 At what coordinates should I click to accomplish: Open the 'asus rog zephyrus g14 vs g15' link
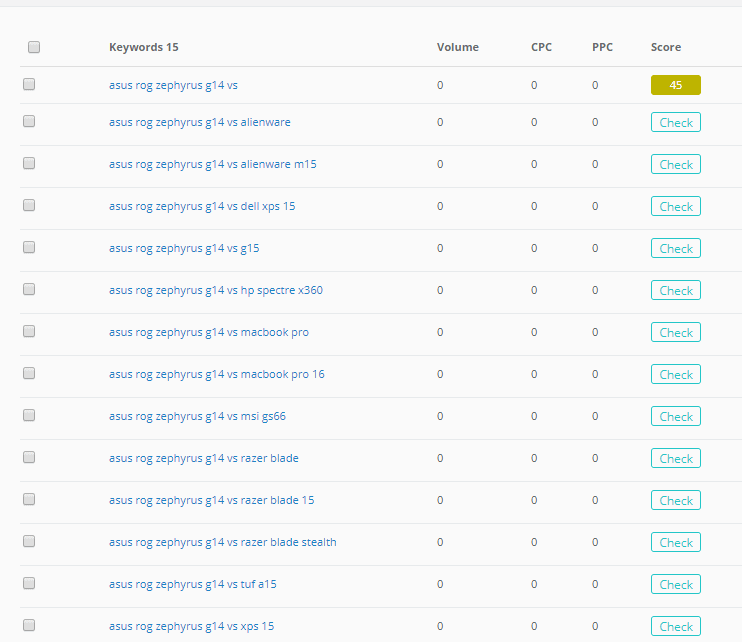184,248
